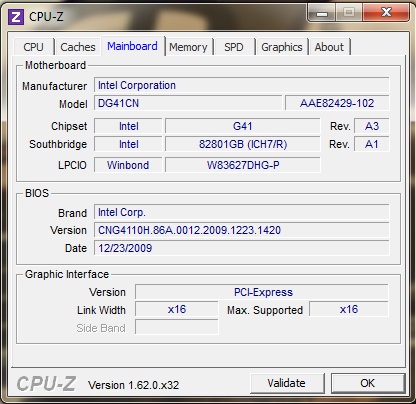416x404 pixels.
Task: Click the Intel Corp. BIOS brand field
Action: pos(242,212)
